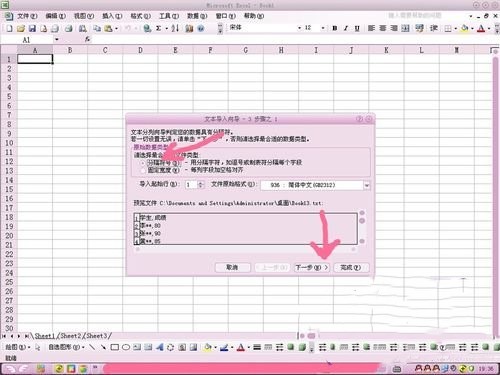
Task: Click the blue Help question icon
Action: pyautogui.click(x=201, y=29)
